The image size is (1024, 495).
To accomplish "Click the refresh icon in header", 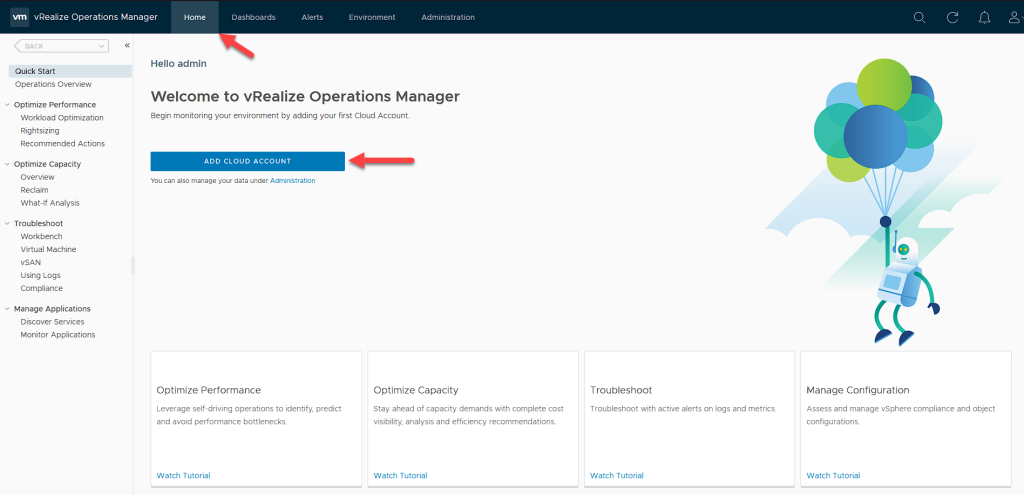I will (x=952, y=17).
